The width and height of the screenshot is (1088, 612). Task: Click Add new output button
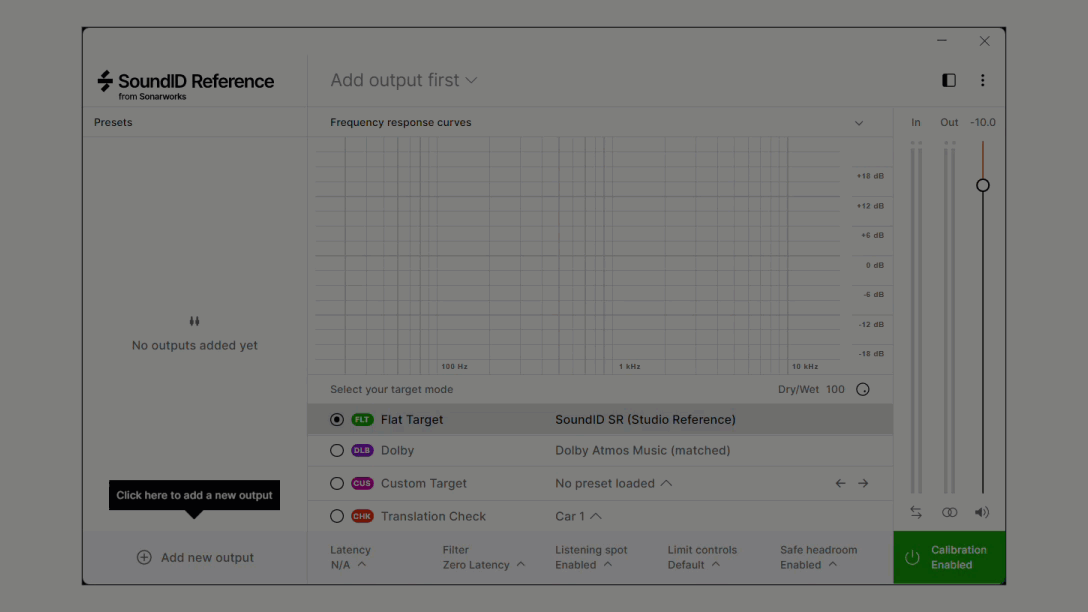[x=195, y=557]
